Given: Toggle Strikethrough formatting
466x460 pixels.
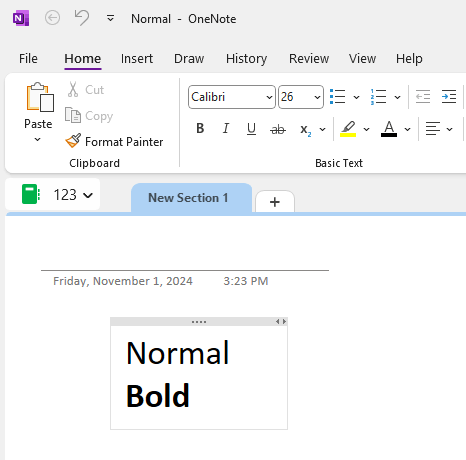Looking at the screenshot, I should pos(278,129).
